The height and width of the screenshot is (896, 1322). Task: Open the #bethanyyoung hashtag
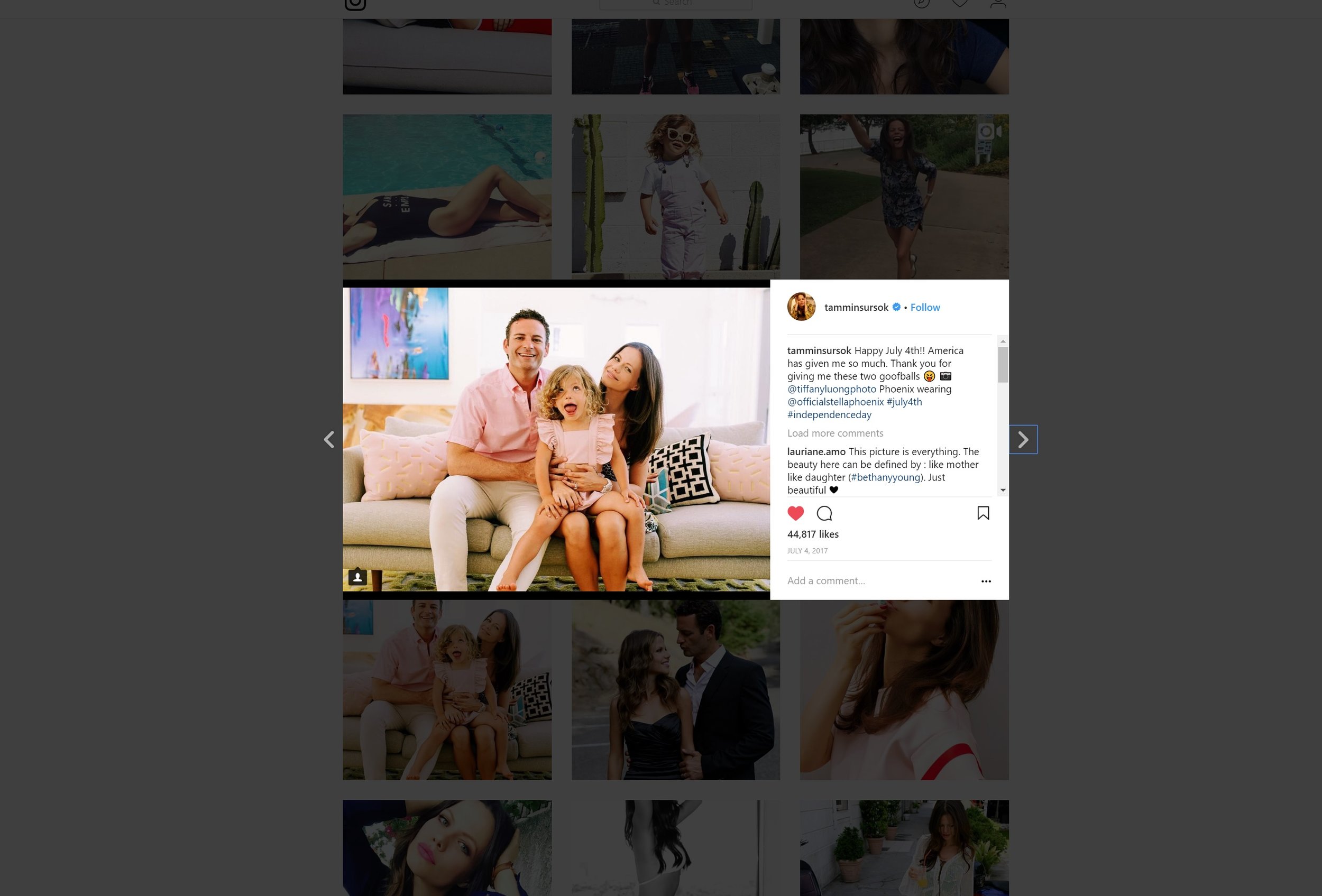pos(885,477)
